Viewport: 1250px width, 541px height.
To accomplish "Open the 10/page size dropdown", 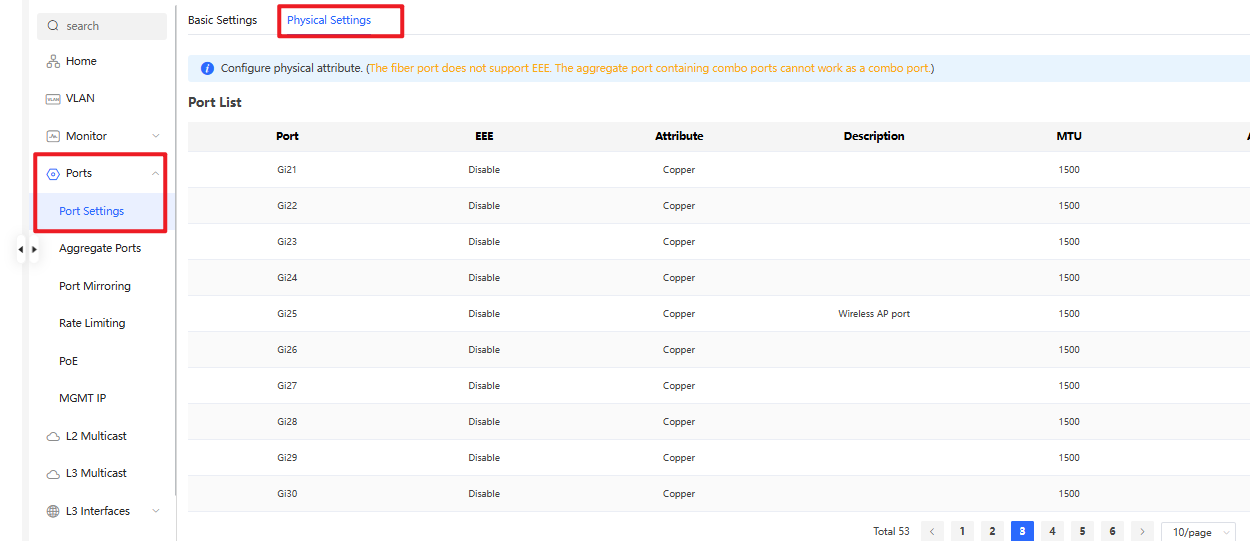I will coord(1197,532).
